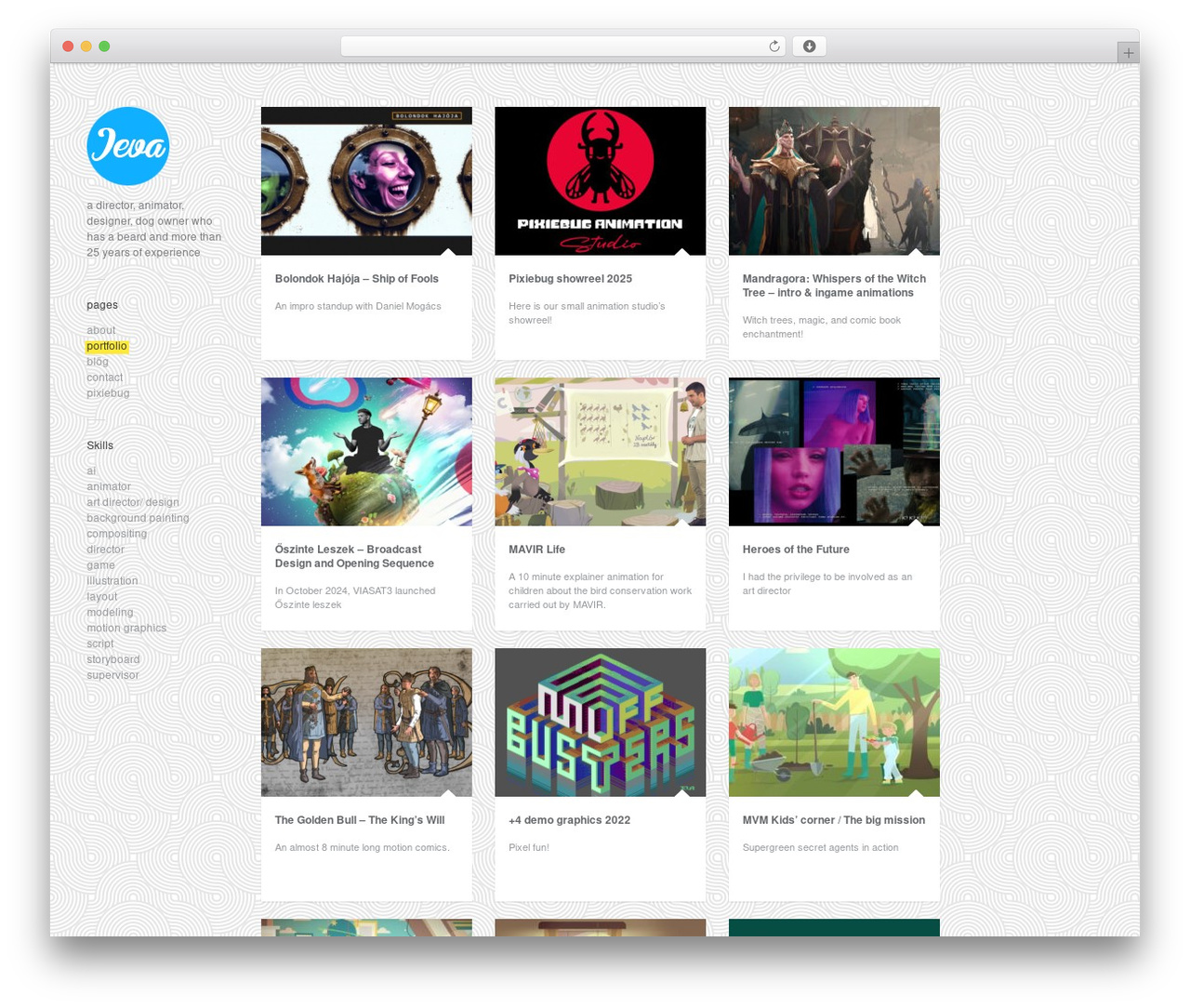This screenshot has width=1190, height=1008.
Task: Reload the page with the refresh icon
Action: coord(773,46)
